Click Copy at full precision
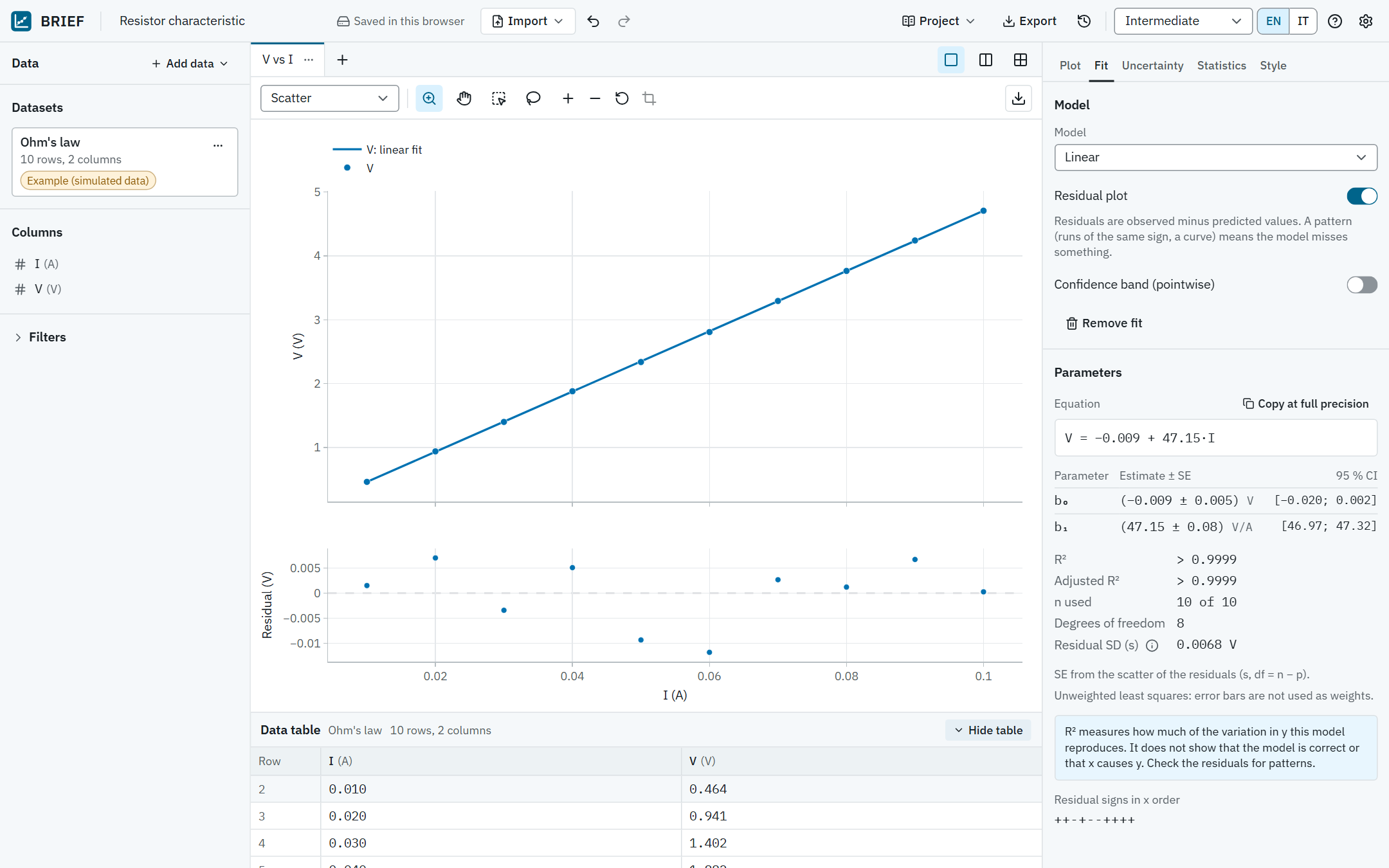This screenshot has width=1389, height=868. point(1305,404)
